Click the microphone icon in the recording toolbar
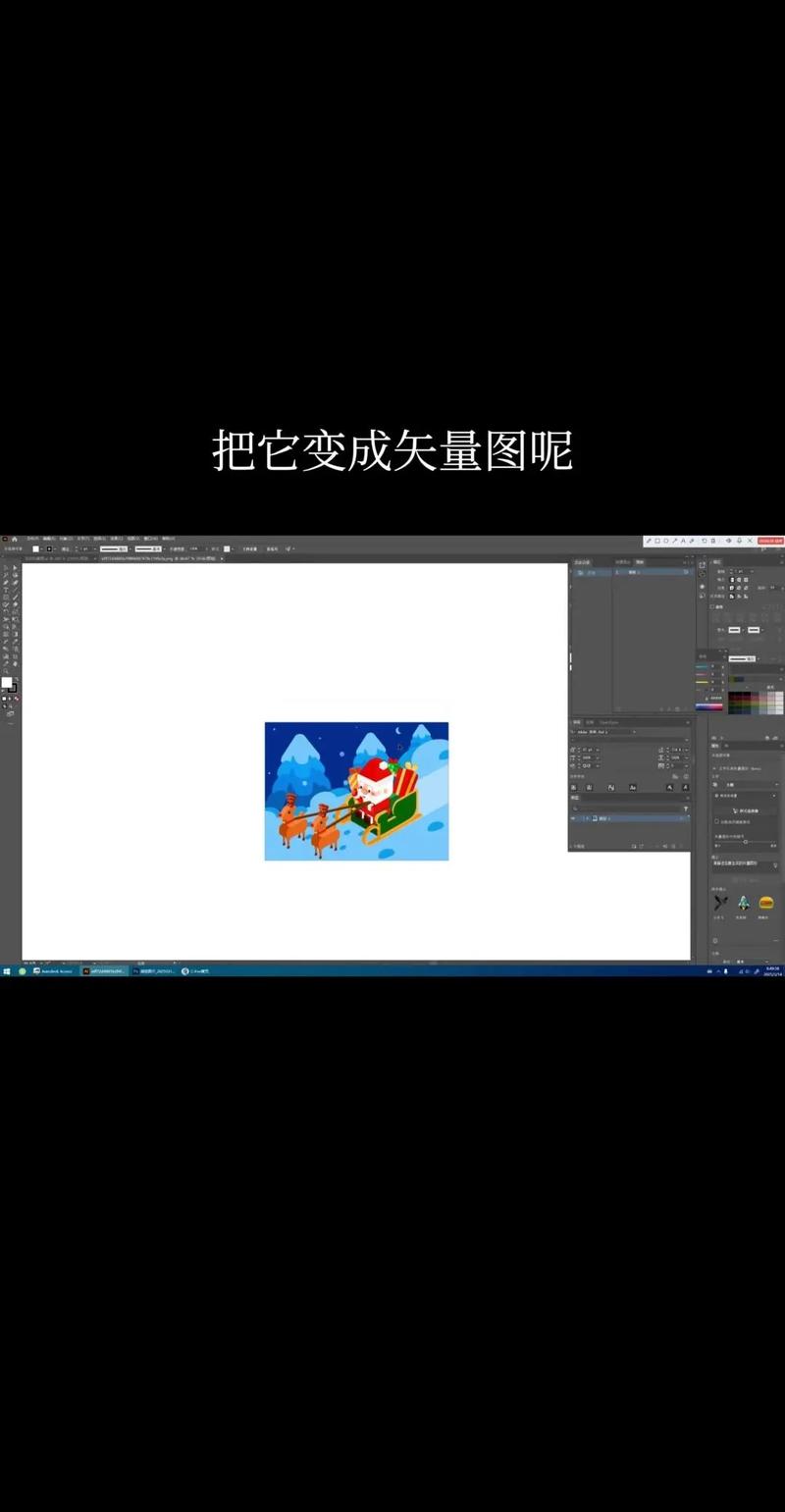Screen dimensions: 785x1512 pyautogui.click(x=740, y=541)
